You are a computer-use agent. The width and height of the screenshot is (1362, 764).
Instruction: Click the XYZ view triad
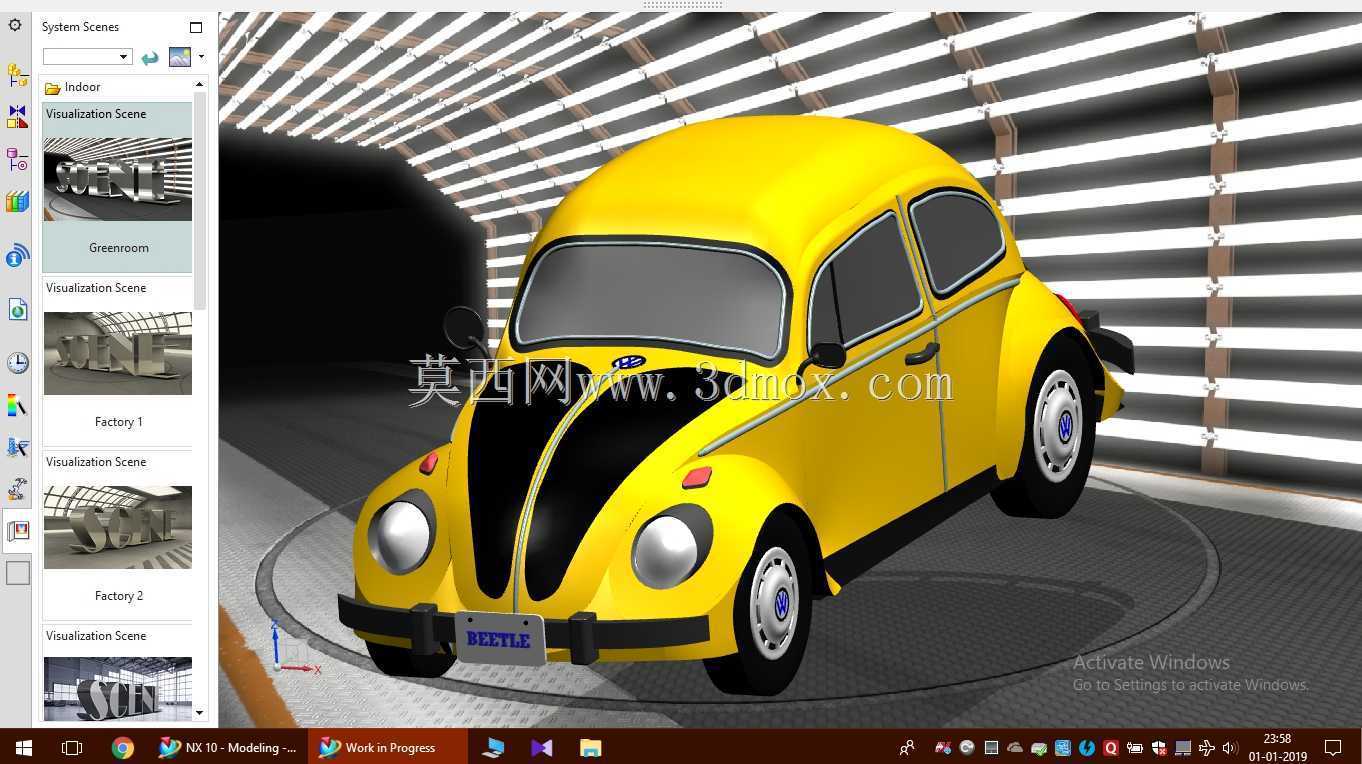point(292,649)
